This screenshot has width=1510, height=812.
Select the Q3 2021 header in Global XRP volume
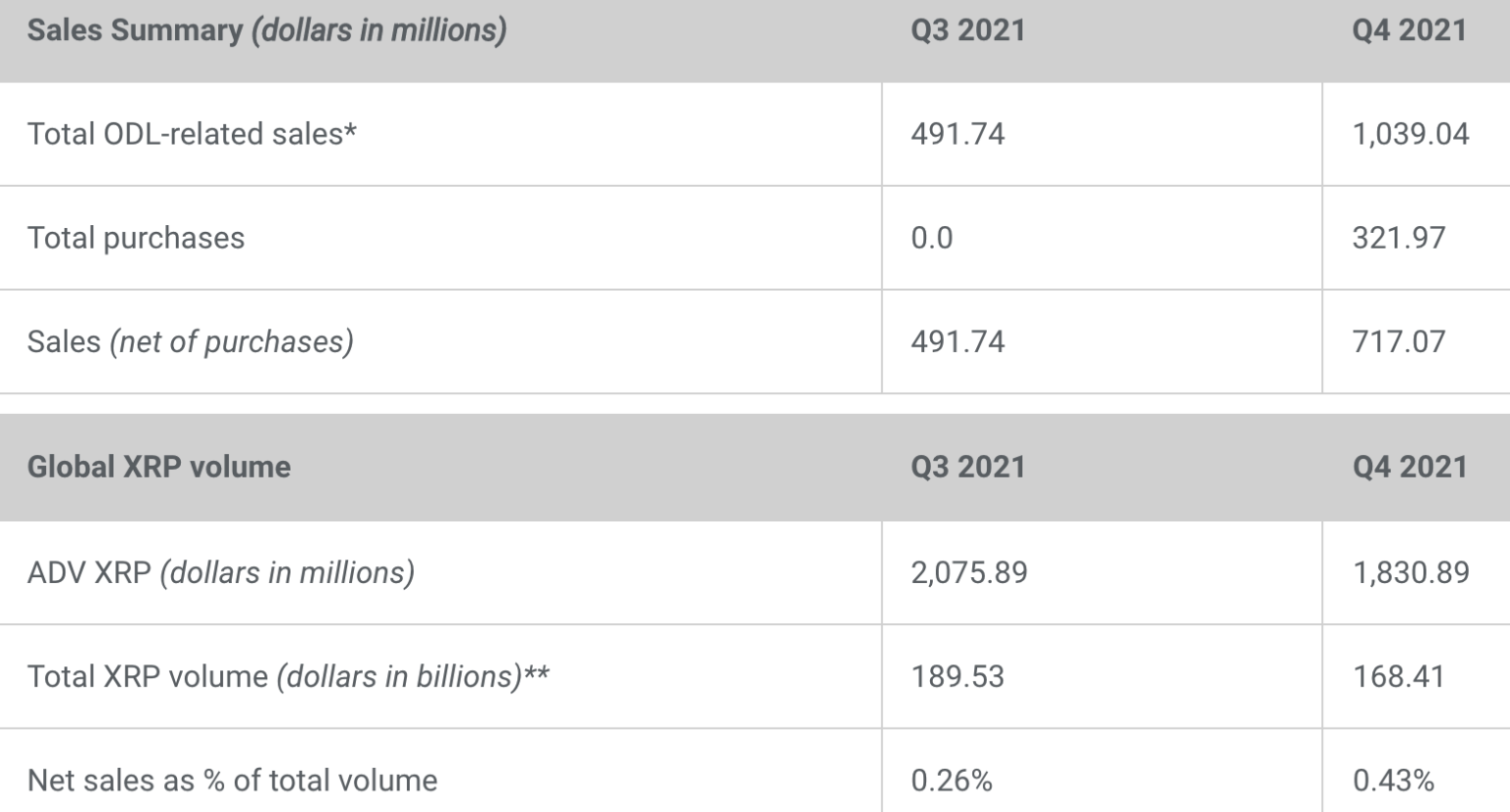click(x=967, y=467)
